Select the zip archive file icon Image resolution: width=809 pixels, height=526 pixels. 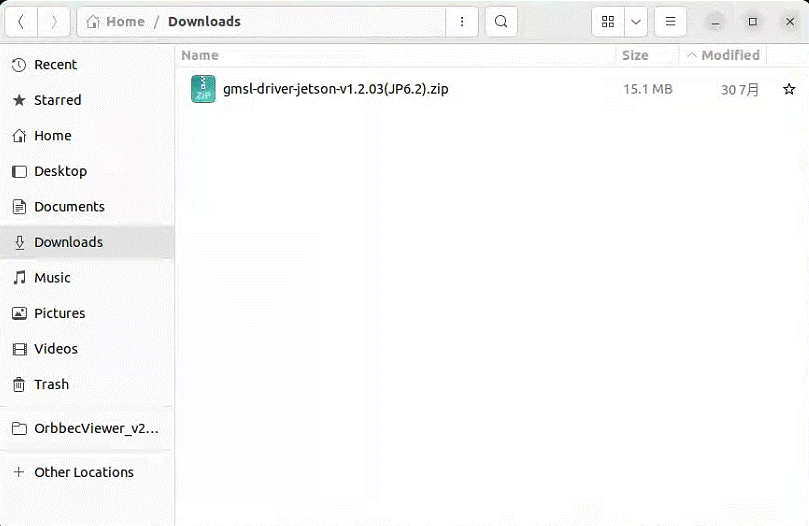(x=203, y=89)
